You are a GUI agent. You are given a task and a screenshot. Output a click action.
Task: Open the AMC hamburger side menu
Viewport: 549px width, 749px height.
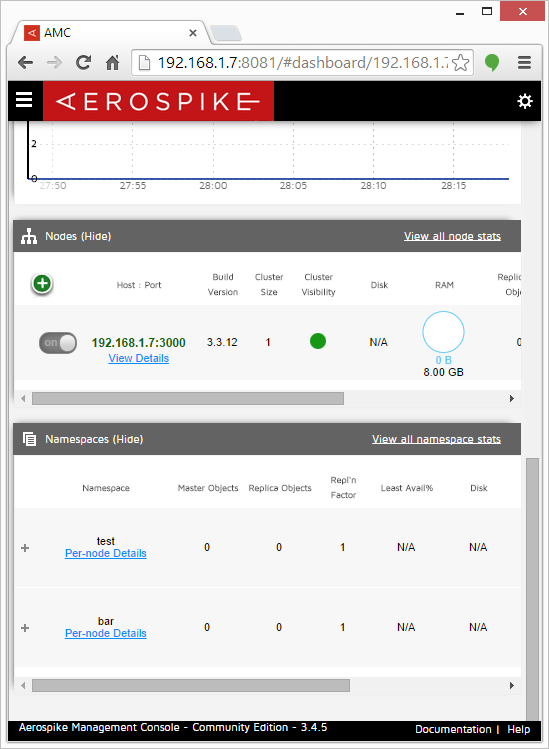pos(24,100)
